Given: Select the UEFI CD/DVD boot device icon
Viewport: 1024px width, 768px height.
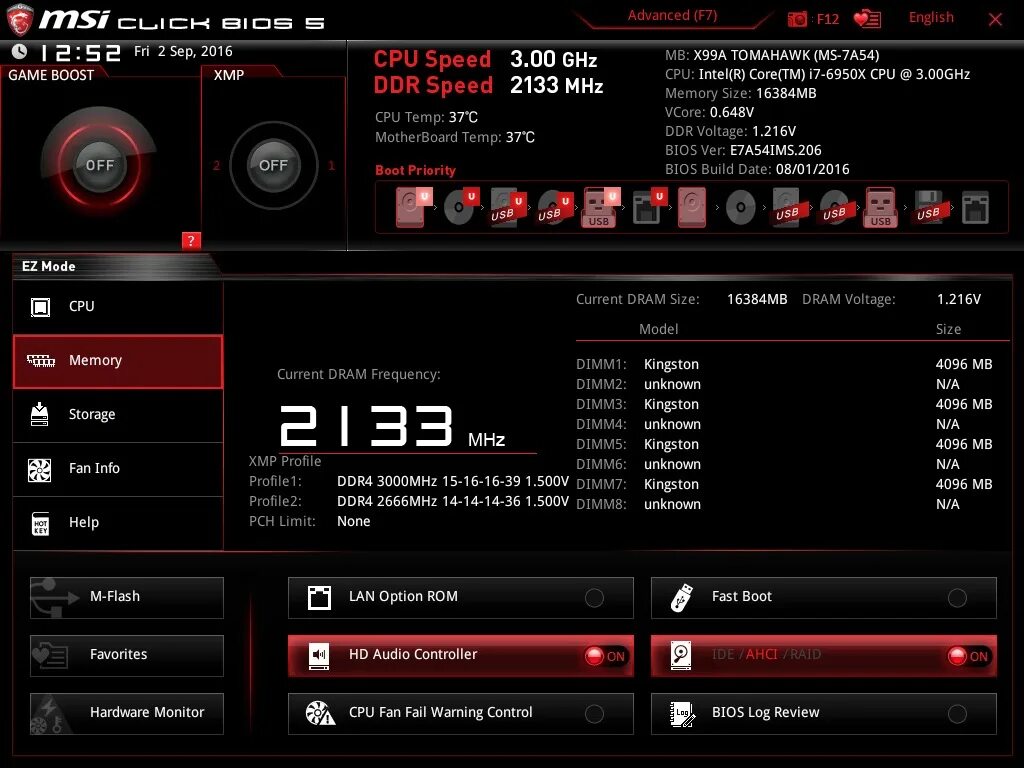Looking at the screenshot, I should [460, 207].
